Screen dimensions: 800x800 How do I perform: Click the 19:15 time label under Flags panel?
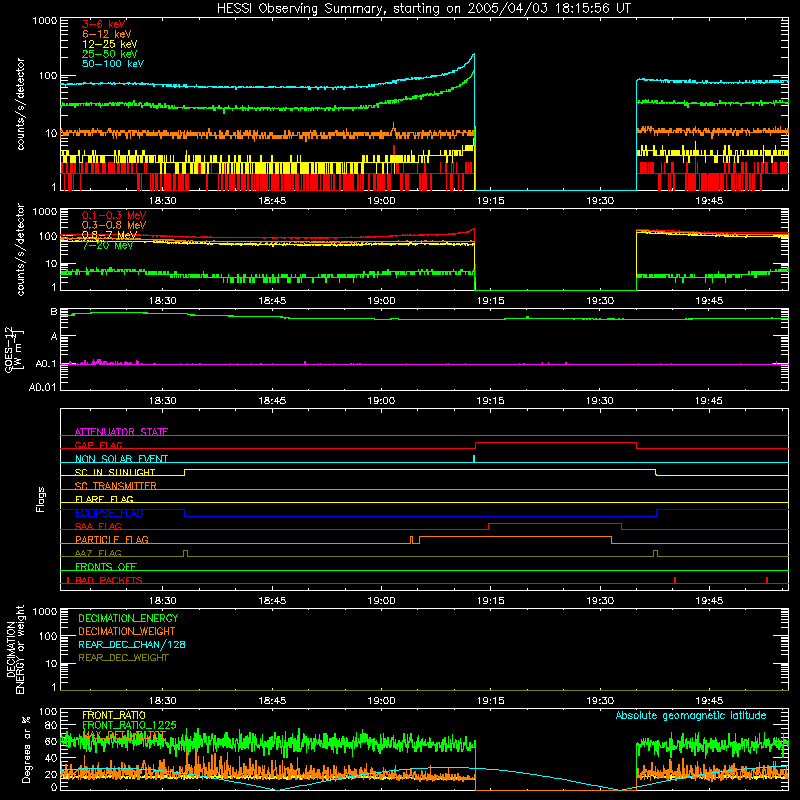(490, 601)
